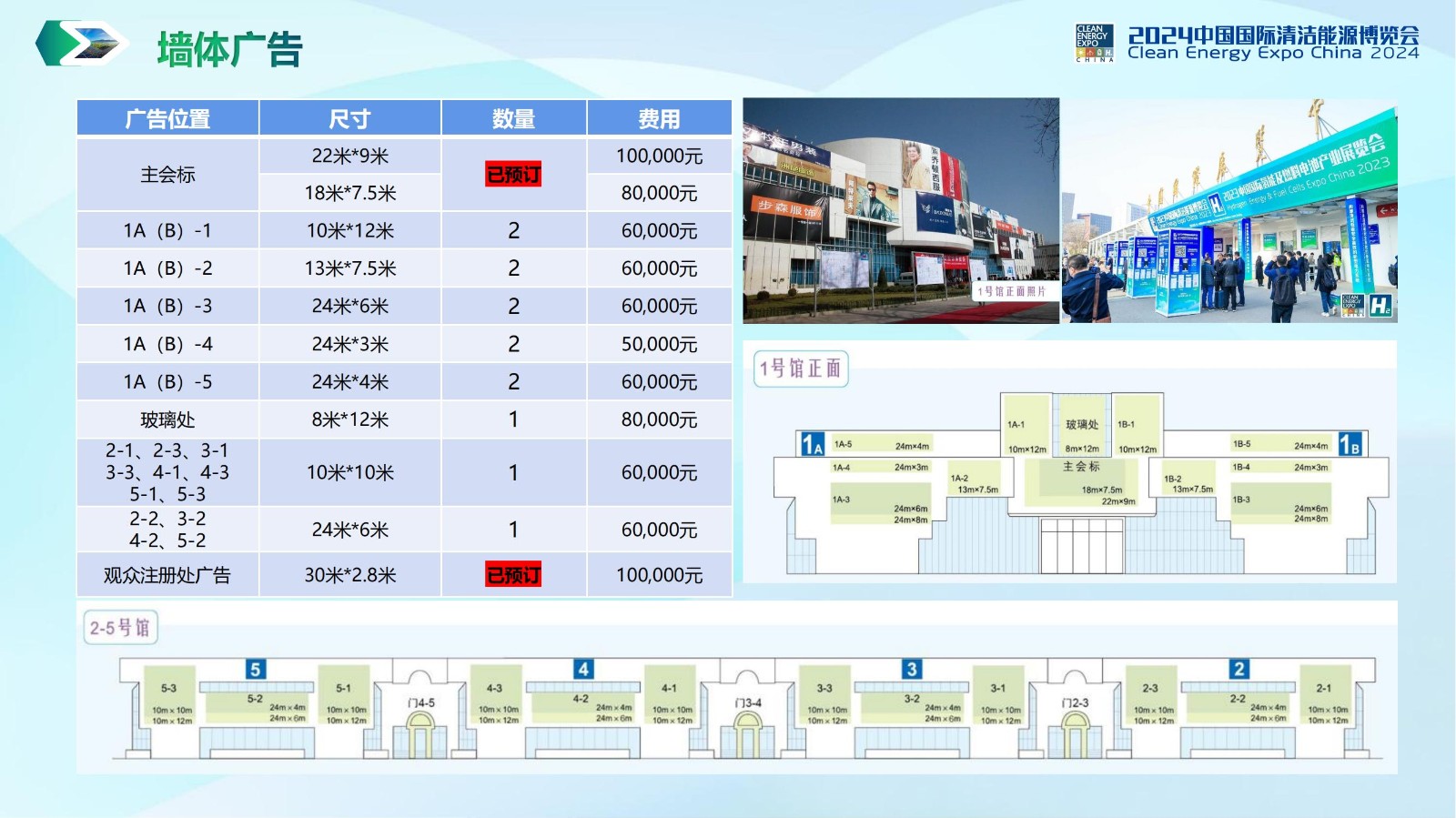
Task: Click the 主会标 spot in hall 1 diagram
Action: [1082, 482]
